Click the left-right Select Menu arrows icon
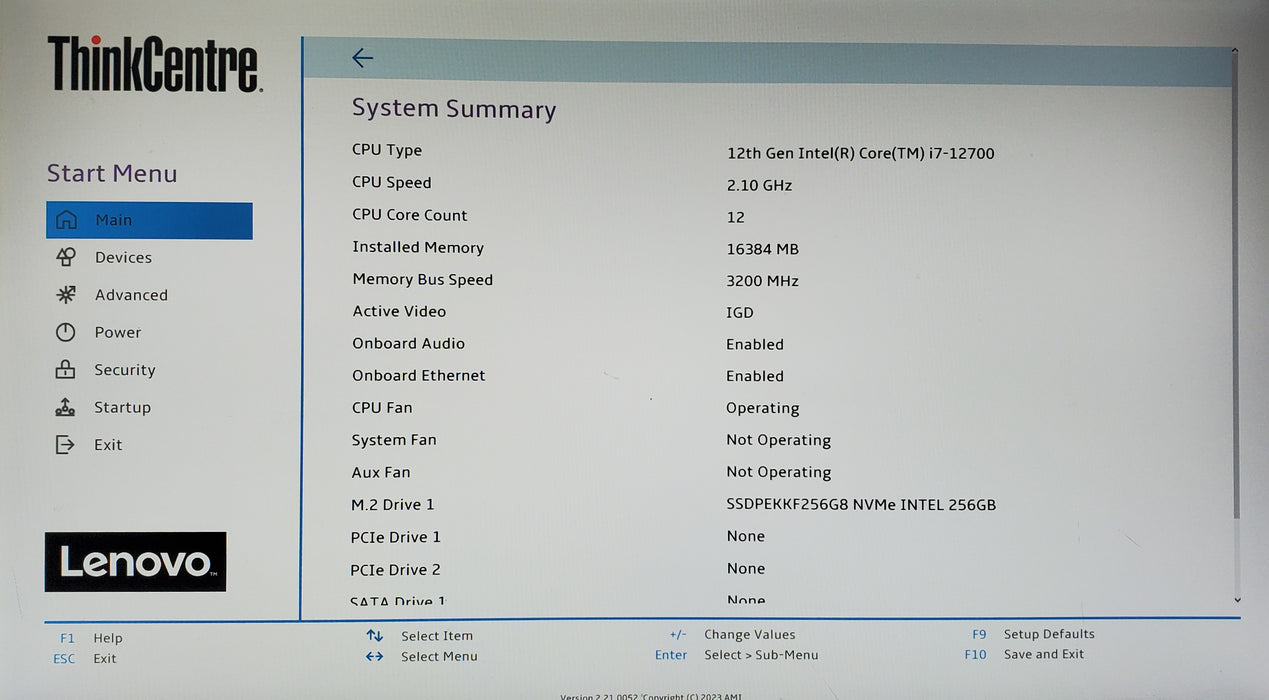 point(375,657)
